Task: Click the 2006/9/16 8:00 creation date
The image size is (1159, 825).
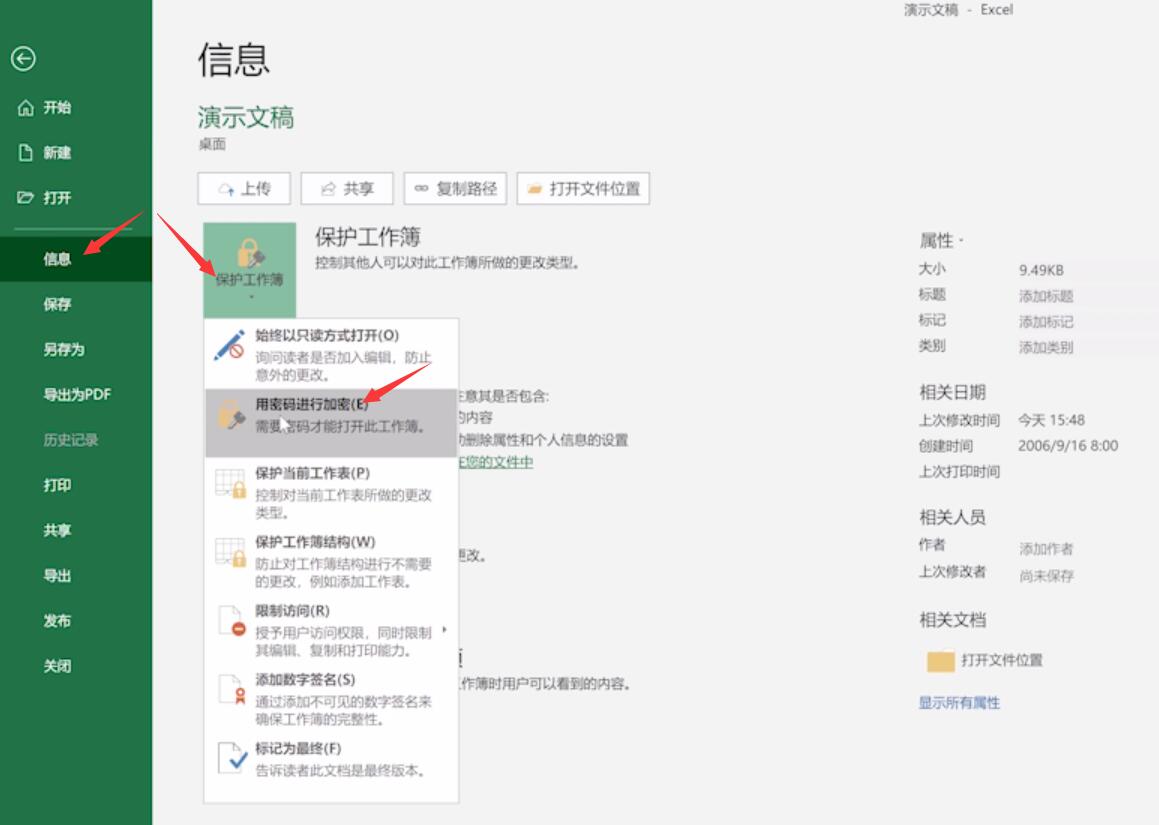Action: [x=1067, y=446]
